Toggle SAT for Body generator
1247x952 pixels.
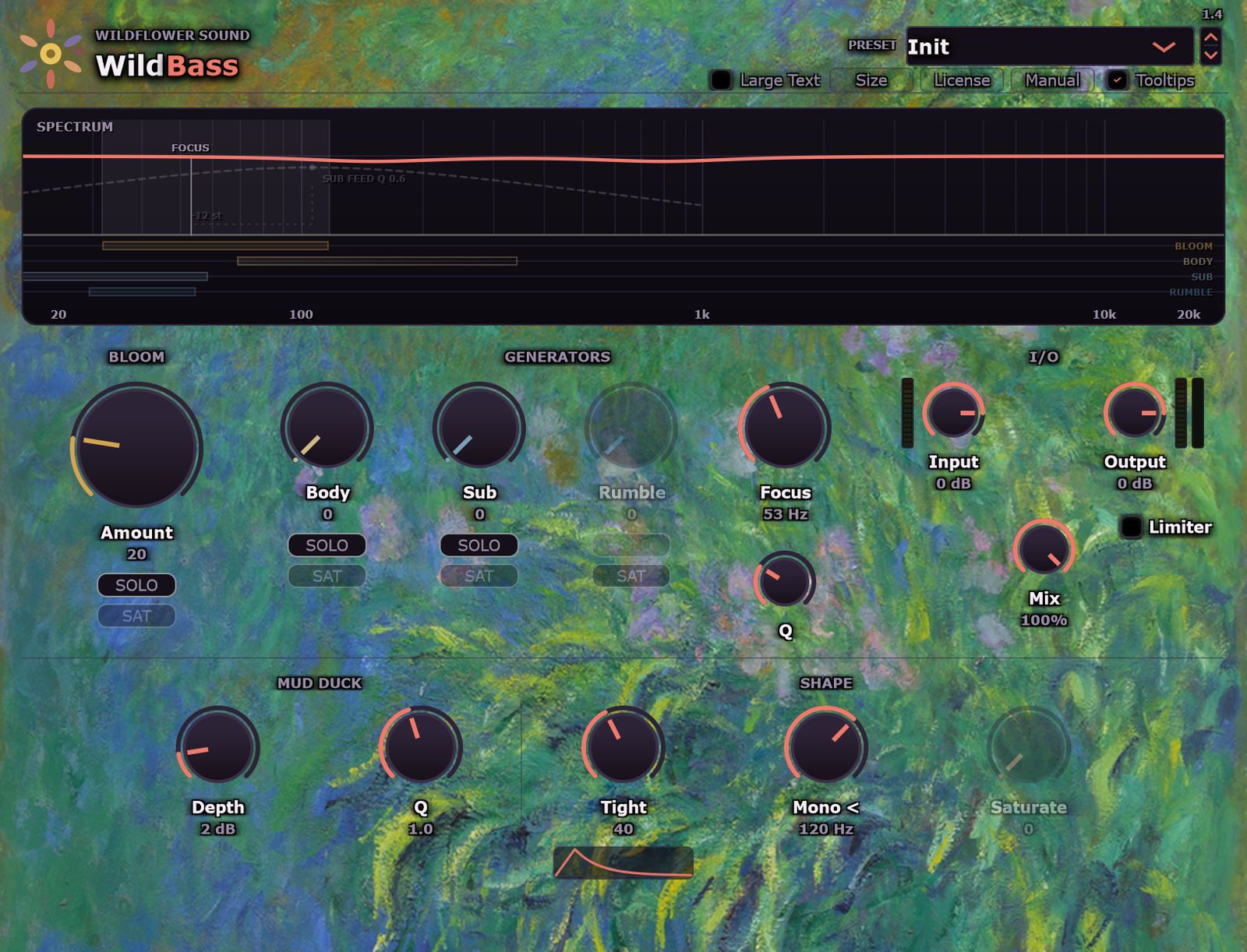327,576
